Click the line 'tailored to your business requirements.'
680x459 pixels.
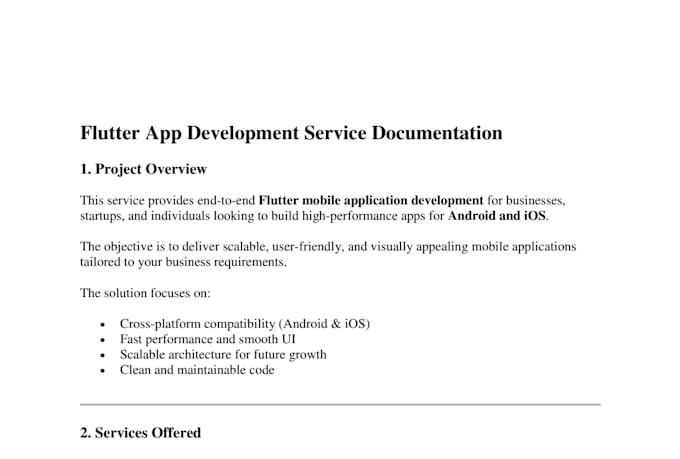tap(183, 262)
